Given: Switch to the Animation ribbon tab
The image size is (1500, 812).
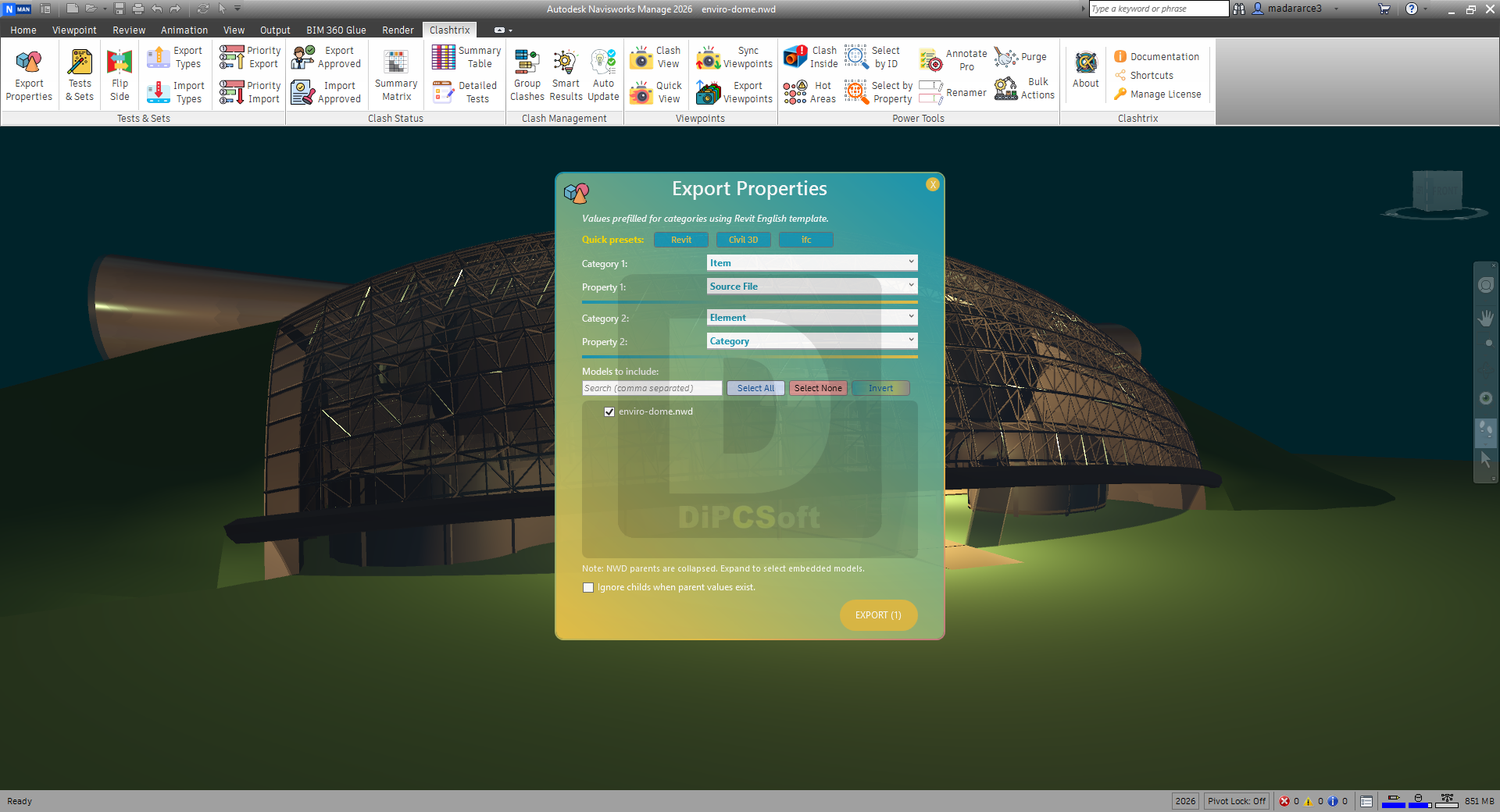Looking at the screenshot, I should point(184,30).
